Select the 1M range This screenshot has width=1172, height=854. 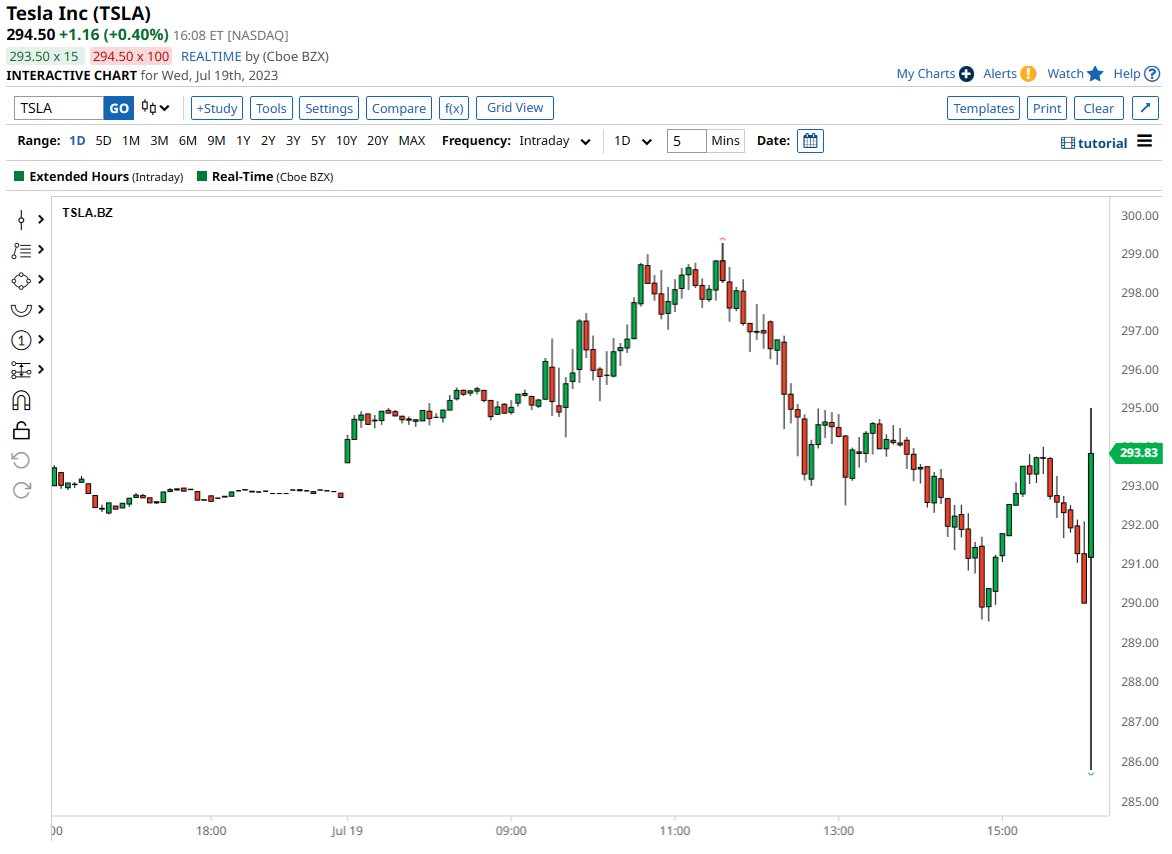pos(131,140)
